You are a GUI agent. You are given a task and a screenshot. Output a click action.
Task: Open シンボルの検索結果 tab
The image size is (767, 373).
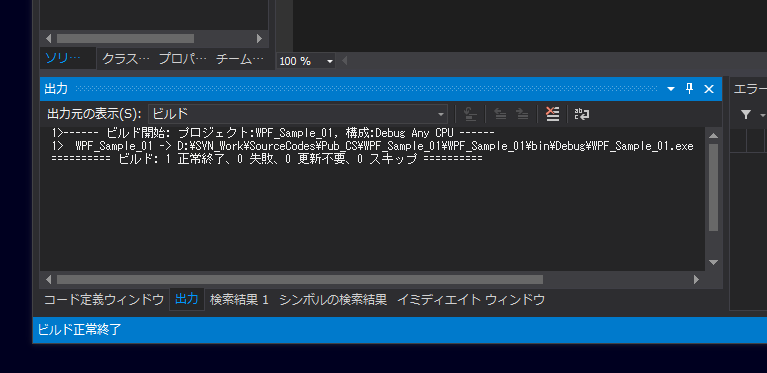[333, 300]
